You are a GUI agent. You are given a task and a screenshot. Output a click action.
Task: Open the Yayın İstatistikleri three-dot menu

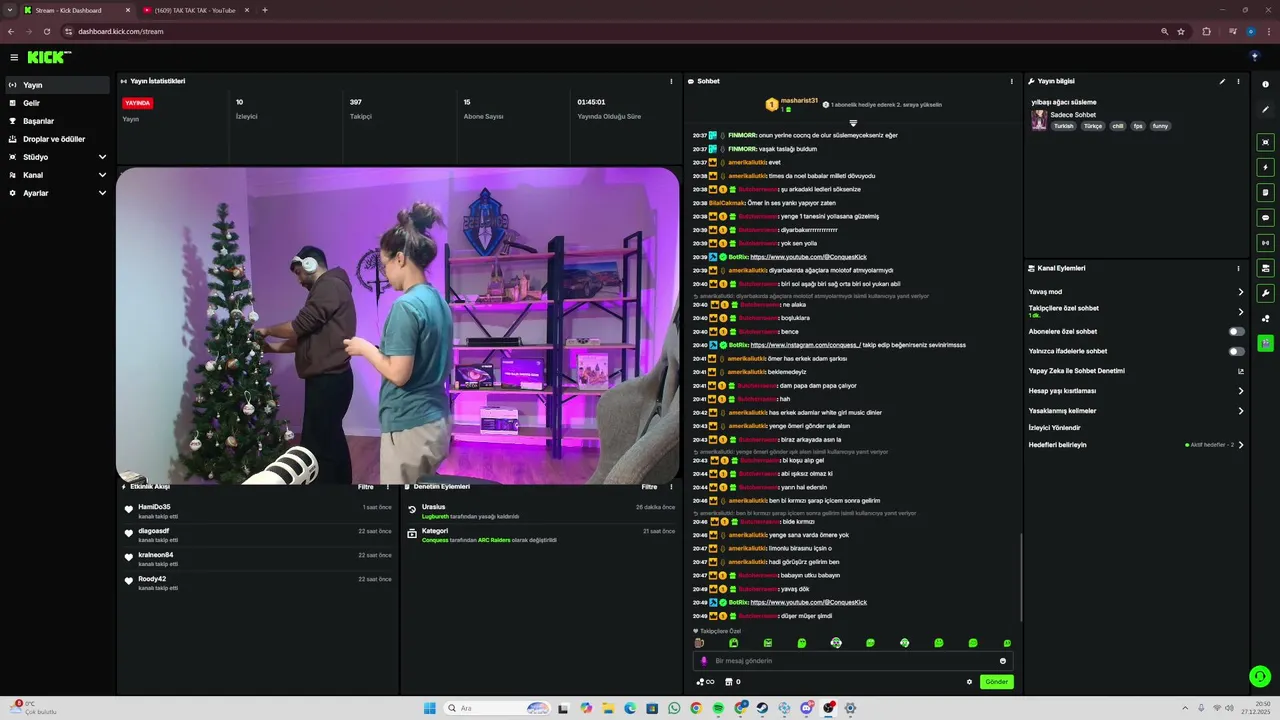click(671, 81)
